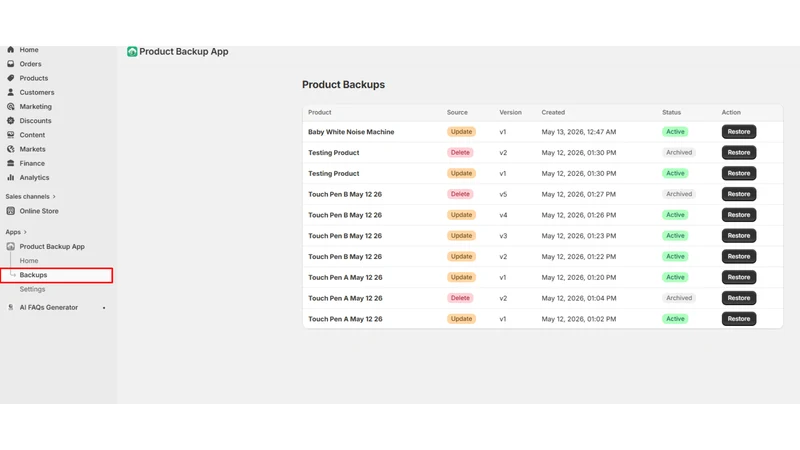This screenshot has width=800, height=450.
Task: Click Update badge for Baby White Noise Machine
Action: [461, 132]
